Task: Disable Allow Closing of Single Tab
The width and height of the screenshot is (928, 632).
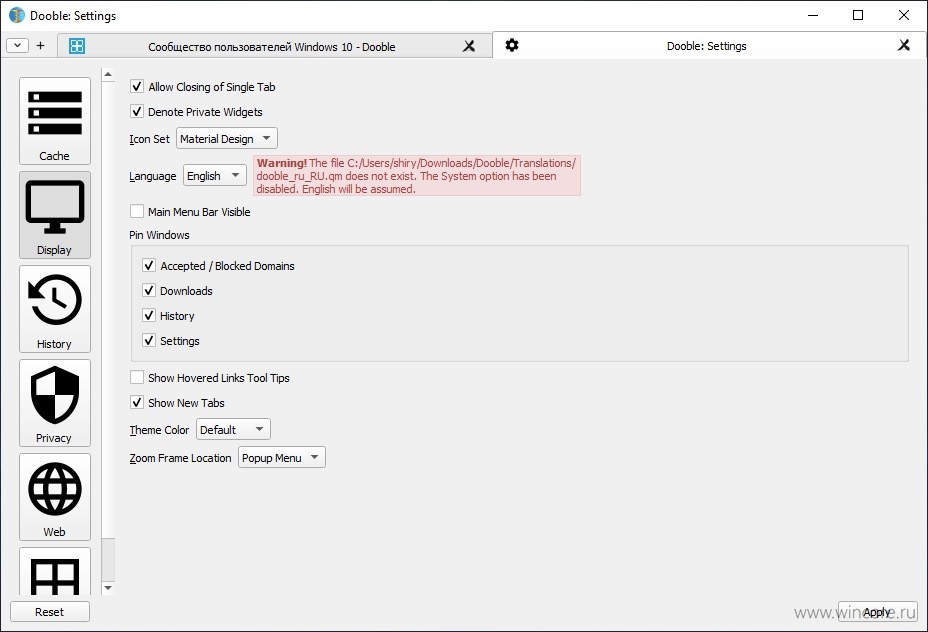Action: [x=137, y=86]
